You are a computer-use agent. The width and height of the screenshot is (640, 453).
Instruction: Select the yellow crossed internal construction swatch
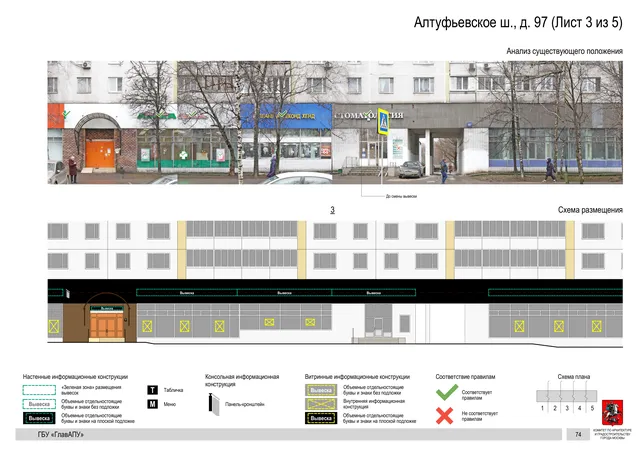[321, 404]
